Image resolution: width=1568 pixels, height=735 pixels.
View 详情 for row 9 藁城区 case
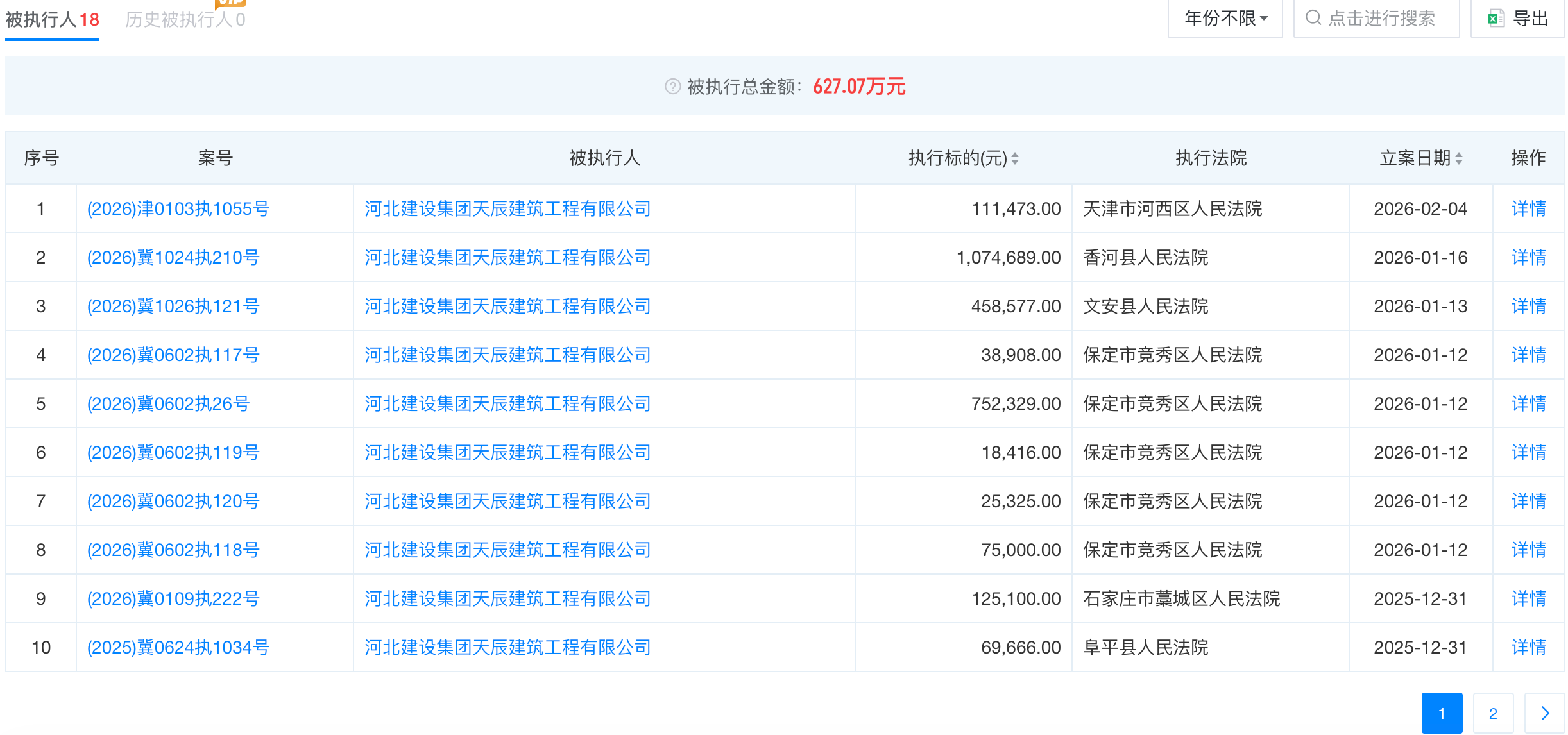coord(1528,599)
